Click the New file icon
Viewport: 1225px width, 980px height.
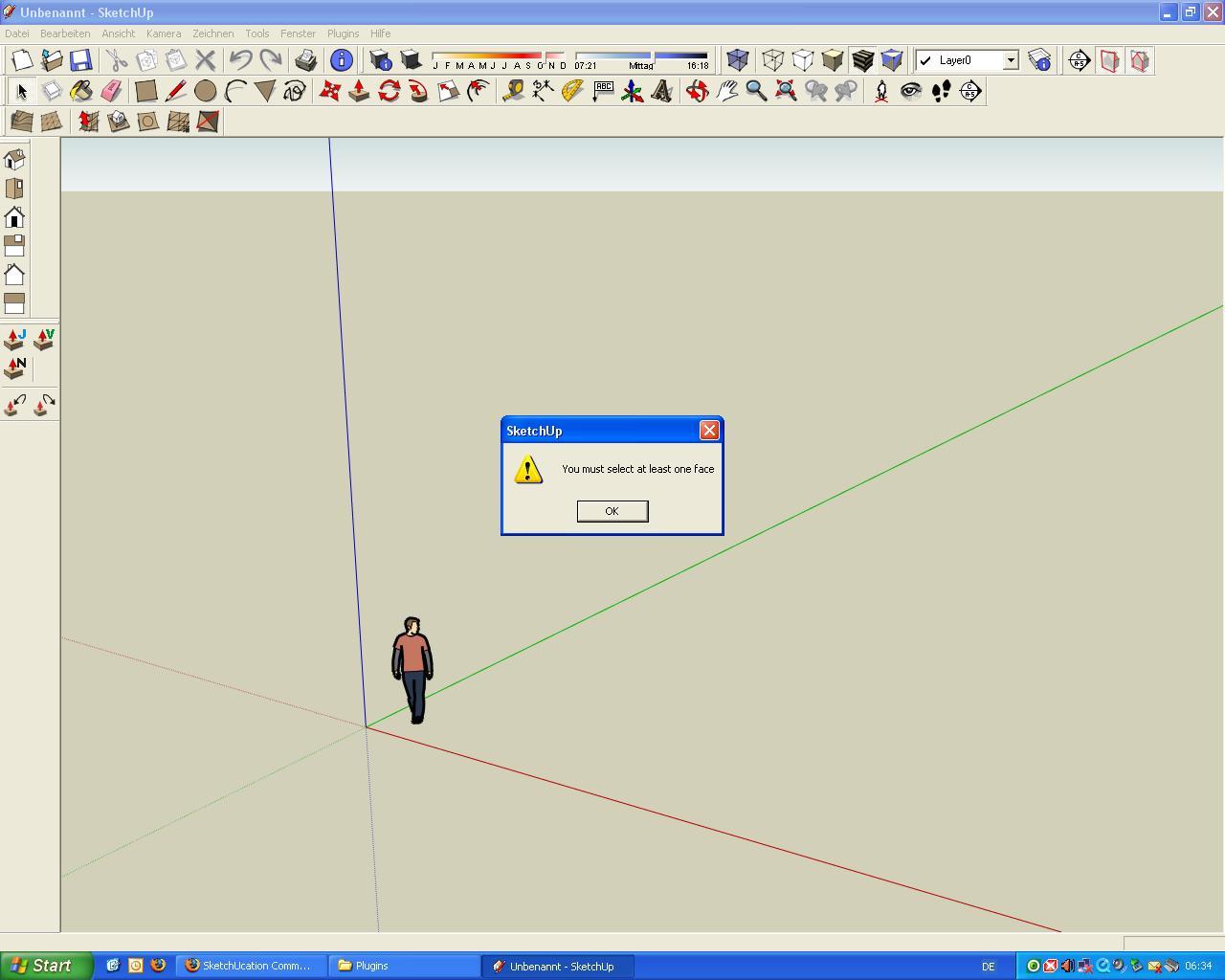point(21,60)
